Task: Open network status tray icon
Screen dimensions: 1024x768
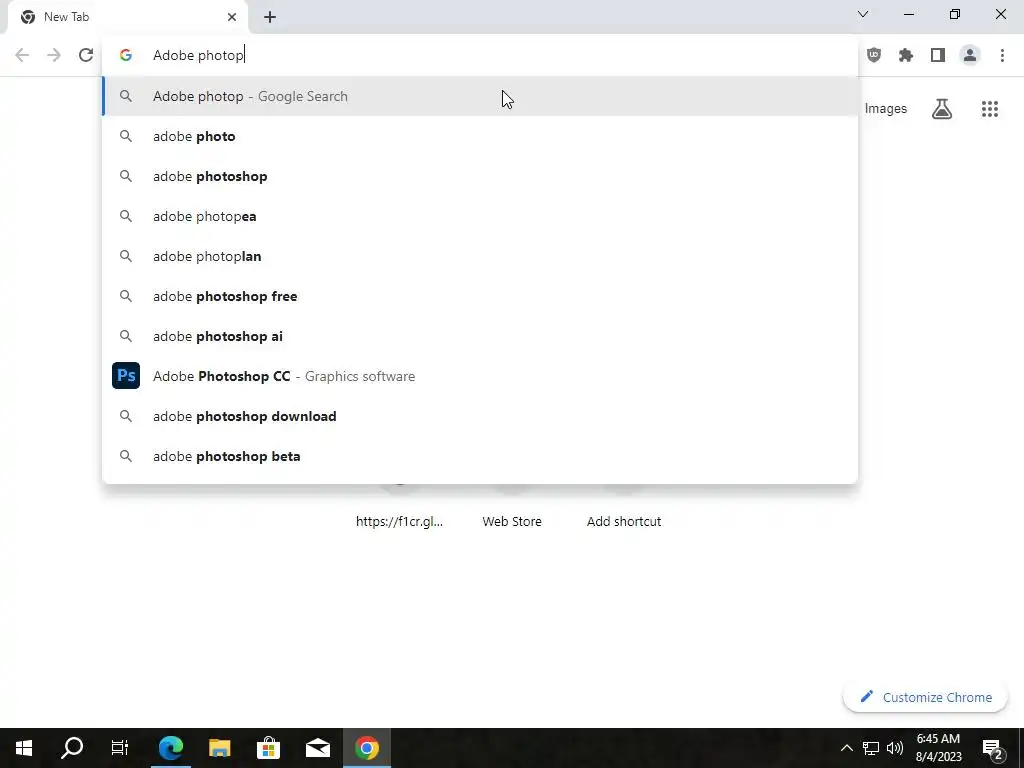Action: point(871,748)
